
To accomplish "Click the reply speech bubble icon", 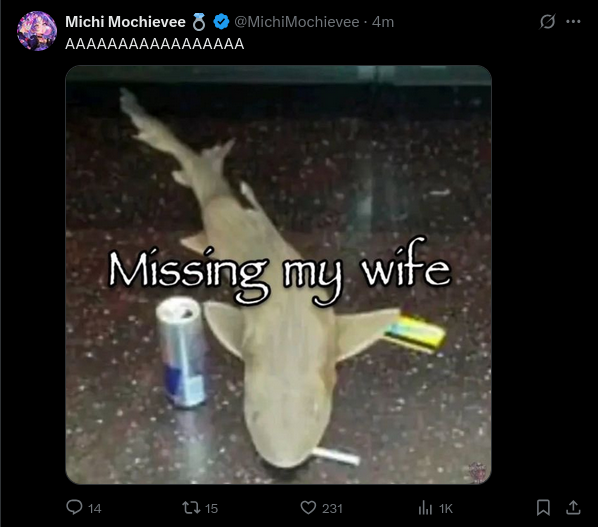I will pyautogui.click(x=74, y=508).
